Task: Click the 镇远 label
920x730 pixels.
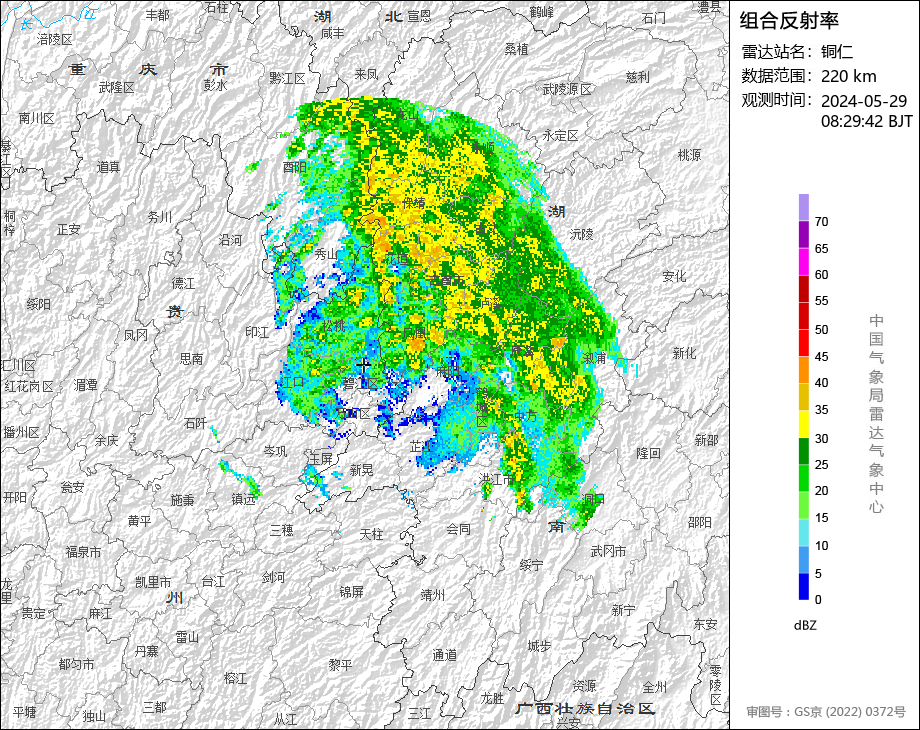Action: click(x=243, y=499)
